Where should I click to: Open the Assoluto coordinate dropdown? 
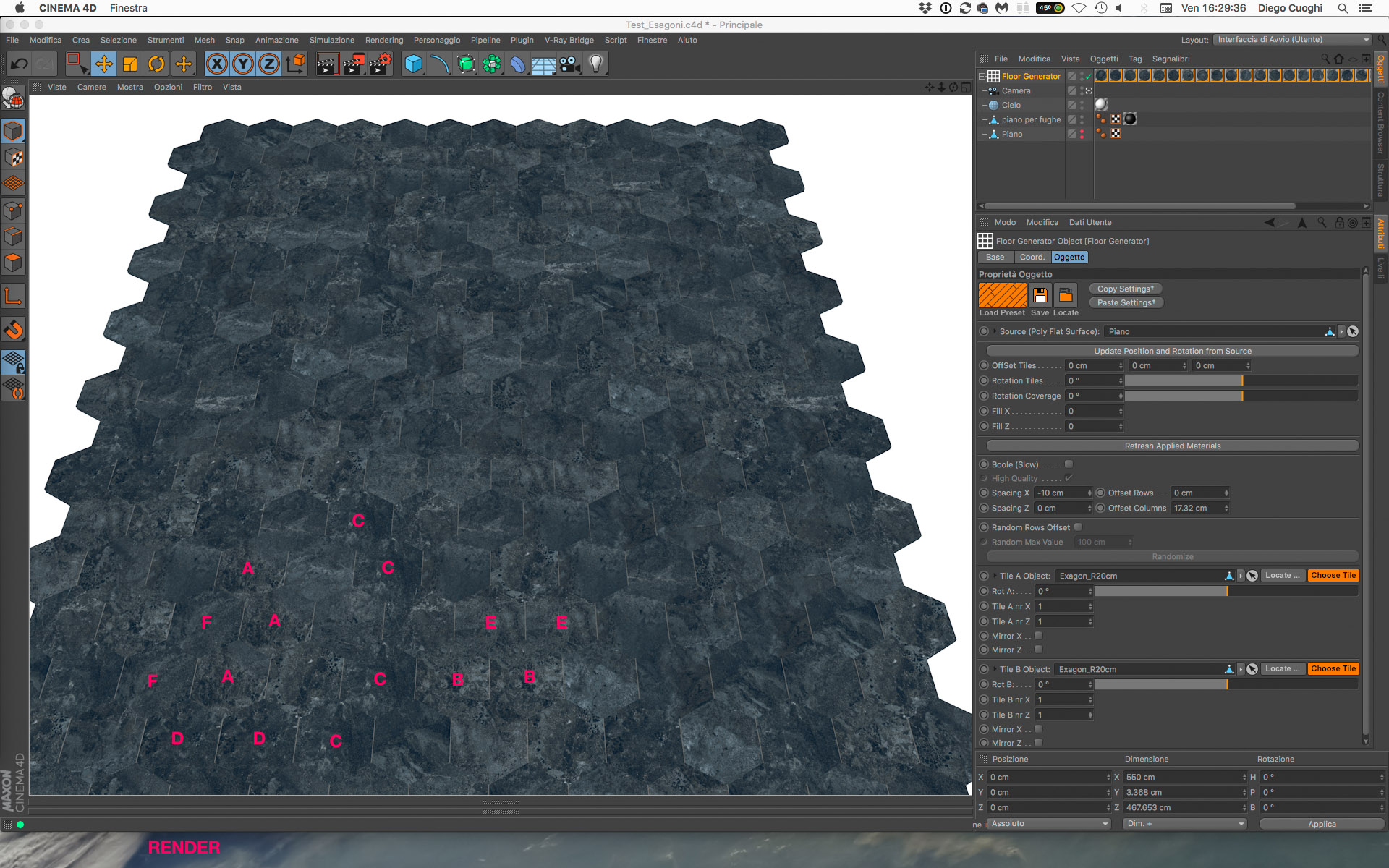[x=1048, y=824]
